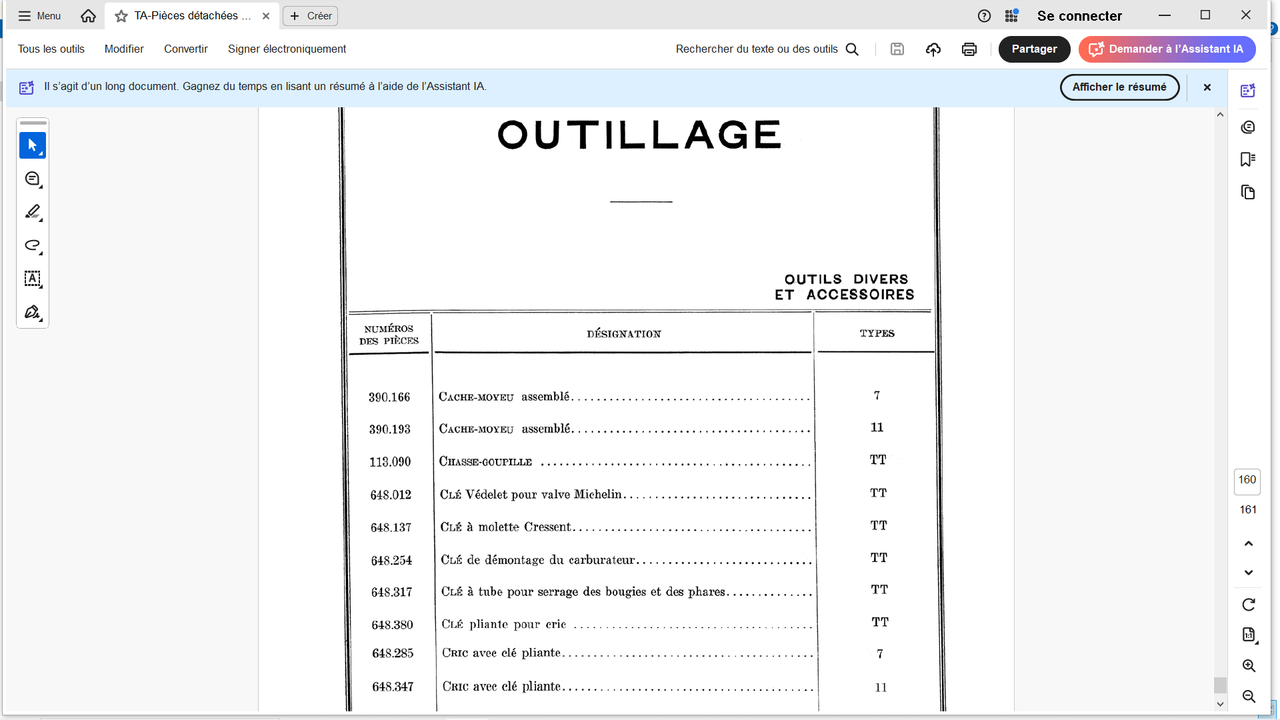1280x720 pixels.
Task: Choose the comment bubble tool
Action: [32, 179]
